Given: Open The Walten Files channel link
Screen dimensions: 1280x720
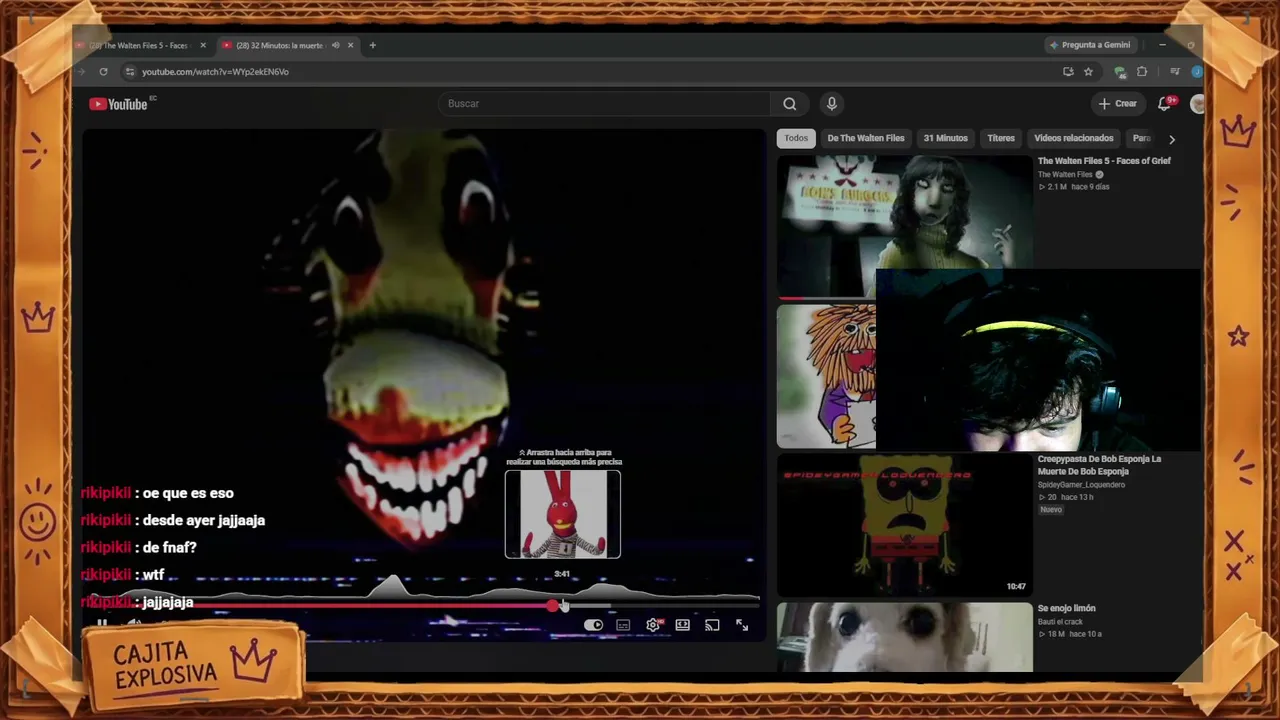Looking at the screenshot, I should point(1065,175).
